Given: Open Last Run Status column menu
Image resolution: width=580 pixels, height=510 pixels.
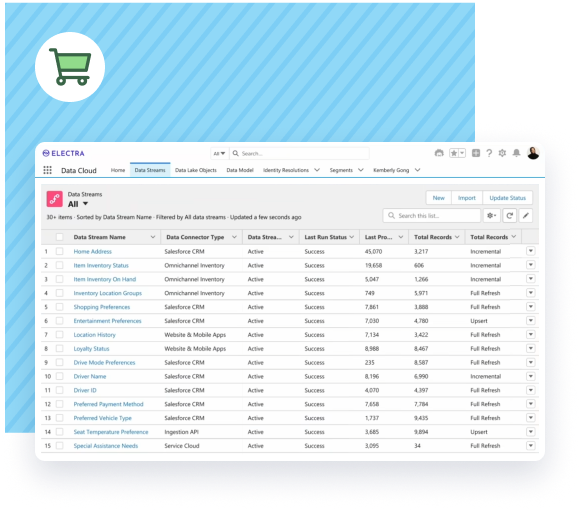Looking at the screenshot, I should coord(351,237).
